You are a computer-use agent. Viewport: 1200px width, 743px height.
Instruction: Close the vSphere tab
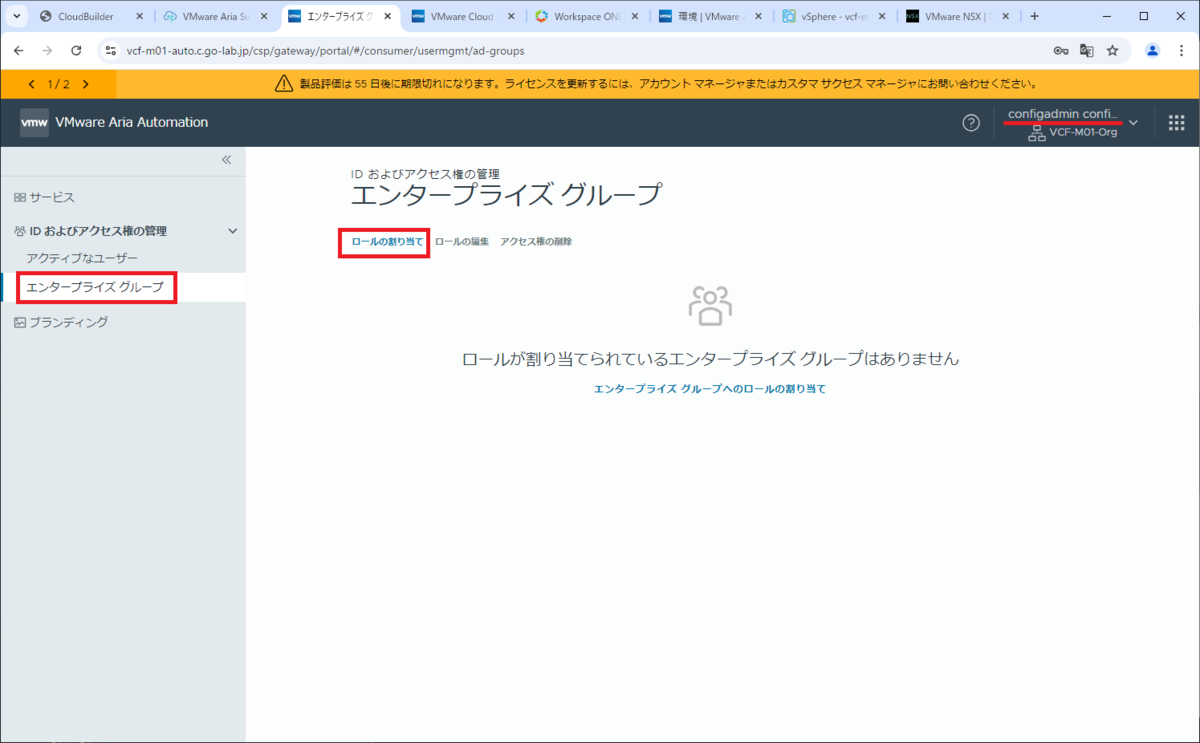882,17
